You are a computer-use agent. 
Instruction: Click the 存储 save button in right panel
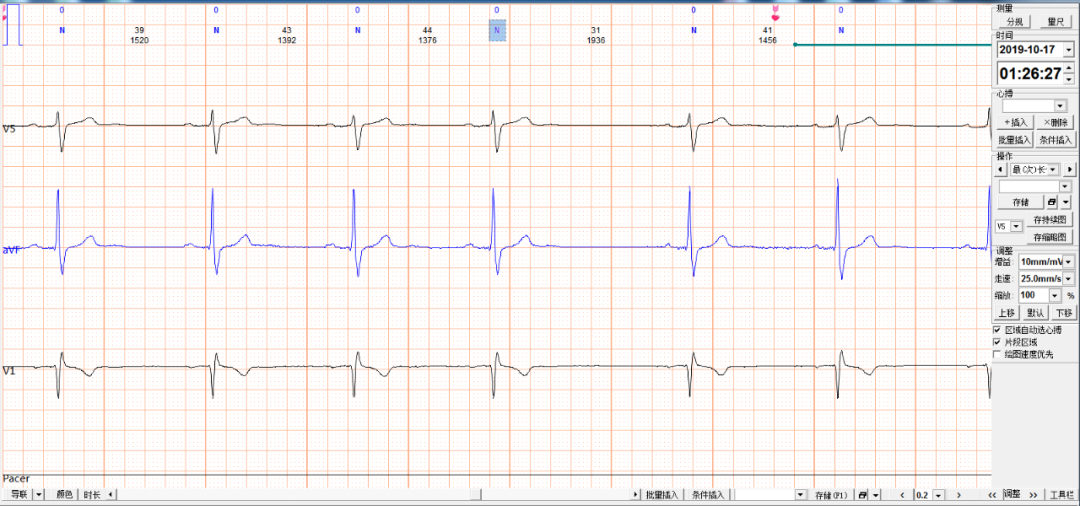point(1019,202)
